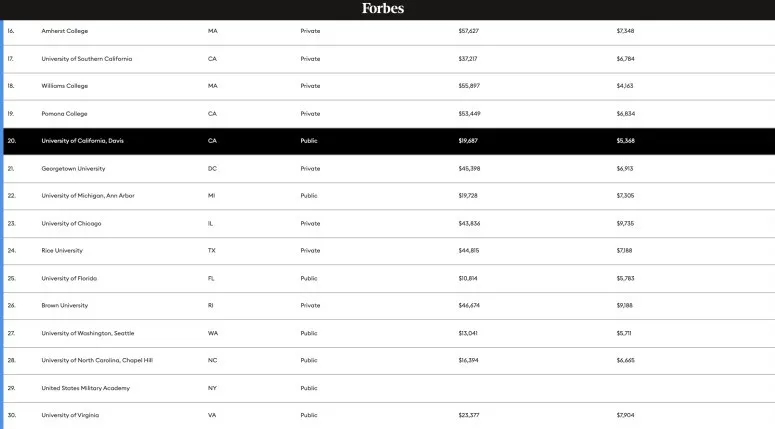This screenshot has width=775, height=429.
Task: Click rank number 20 in highlighted row
Action: click(12, 141)
